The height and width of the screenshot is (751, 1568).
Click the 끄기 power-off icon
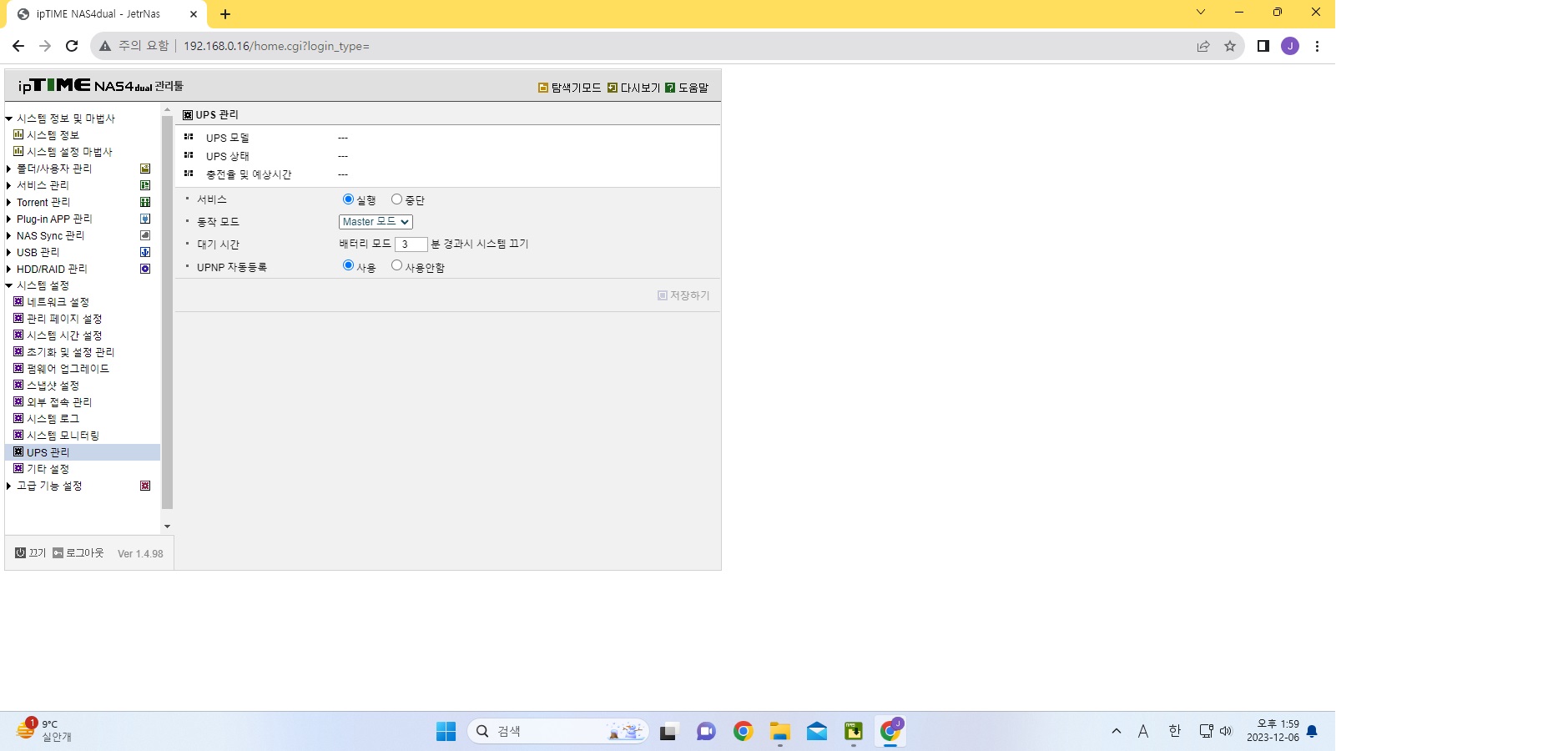(20, 552)
